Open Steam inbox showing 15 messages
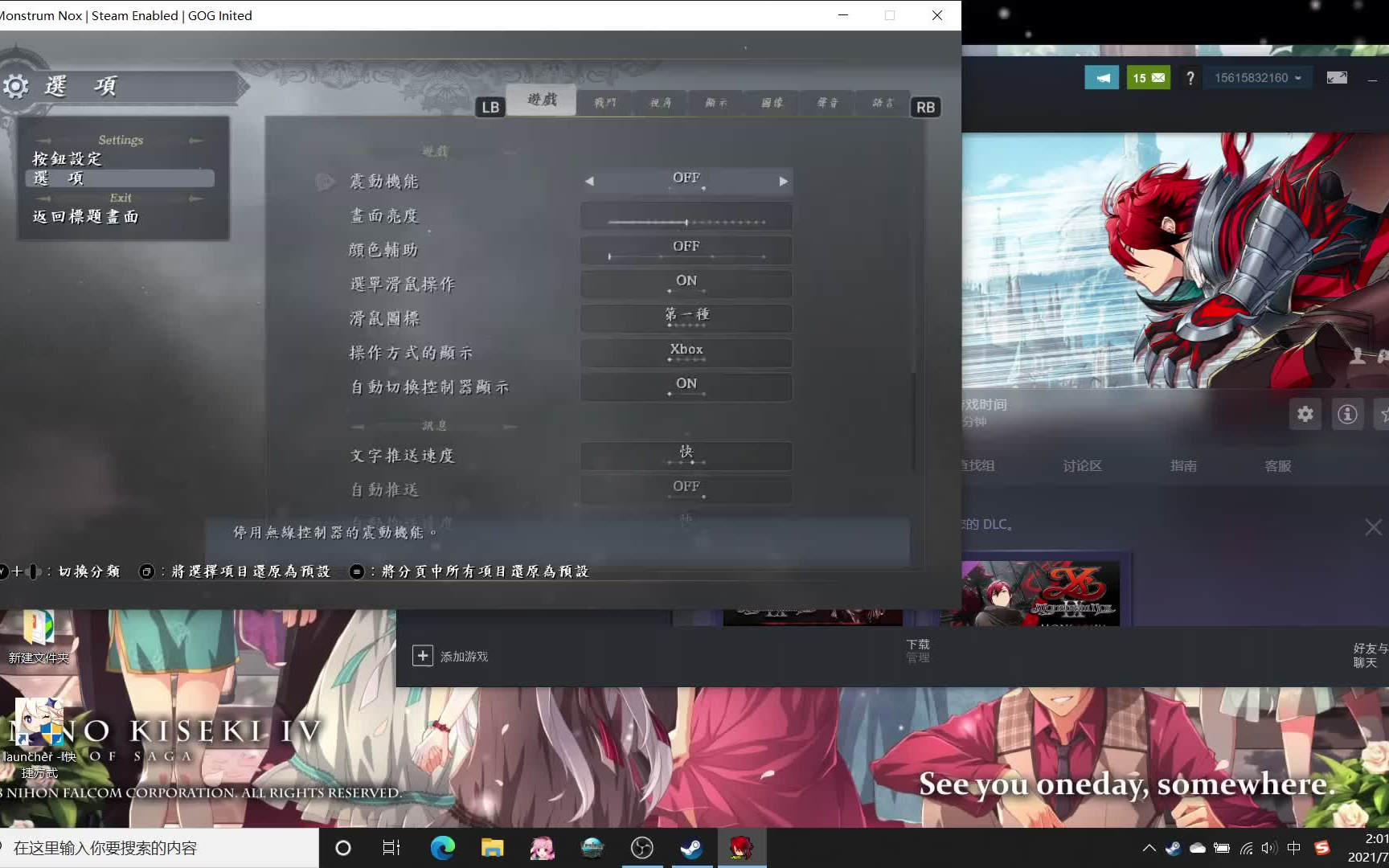 pos(1149,78)
